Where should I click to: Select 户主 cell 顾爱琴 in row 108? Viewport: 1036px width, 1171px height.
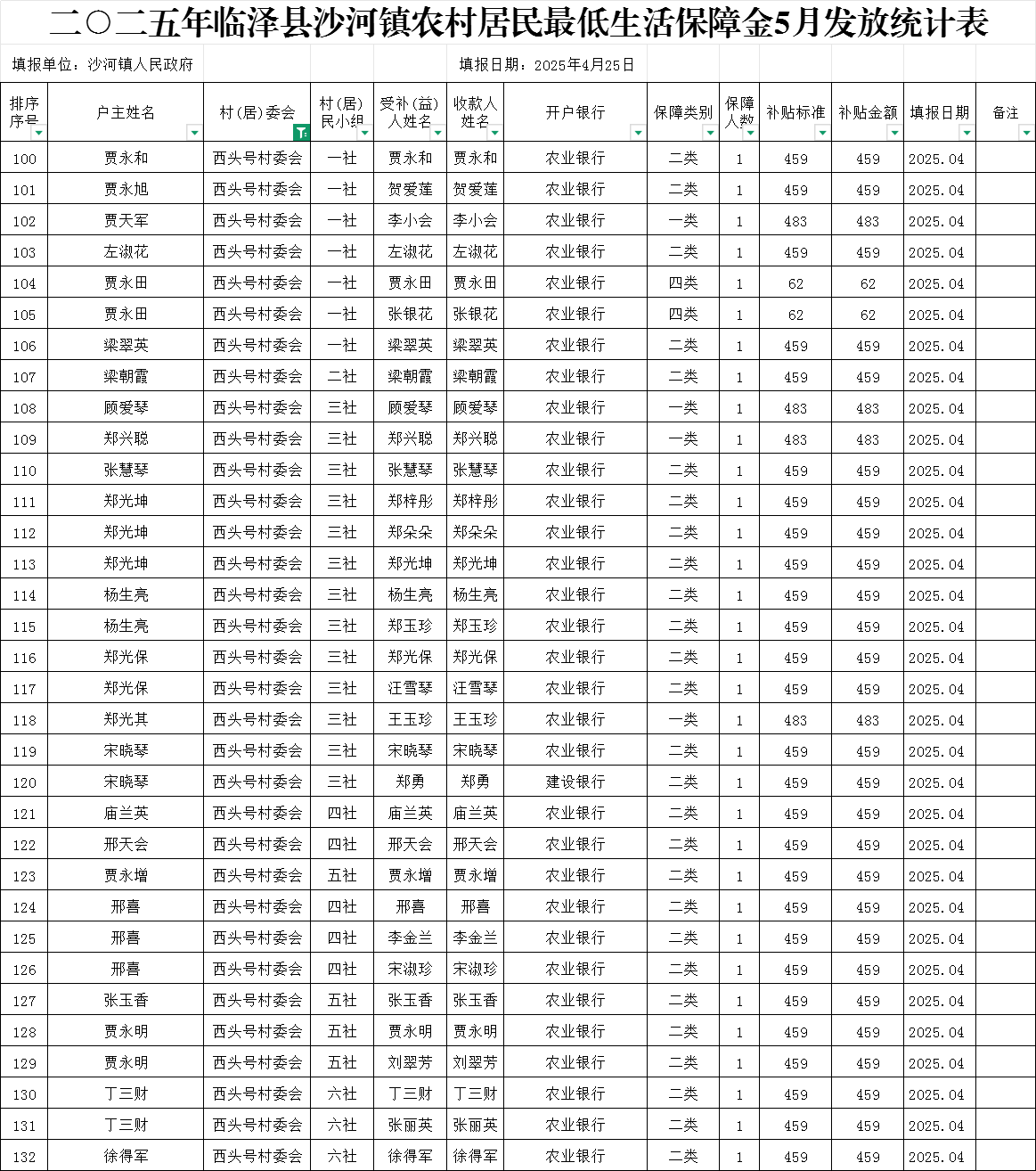[x=126, y=408]
